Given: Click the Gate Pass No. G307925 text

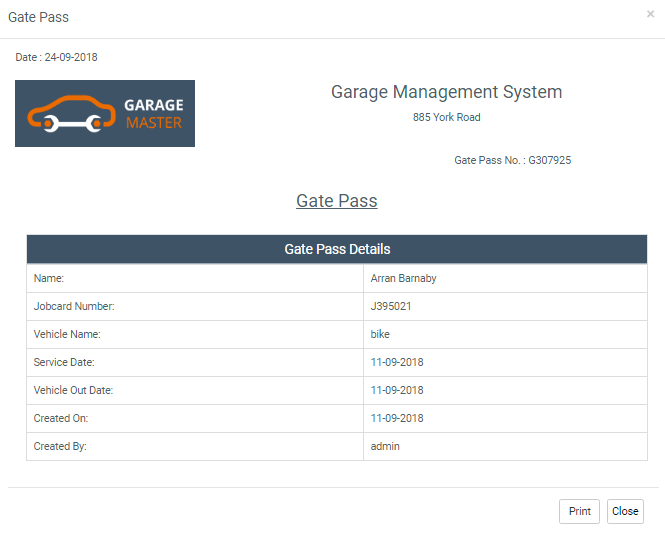Looking at the screenshot, I should click(512, 160).
